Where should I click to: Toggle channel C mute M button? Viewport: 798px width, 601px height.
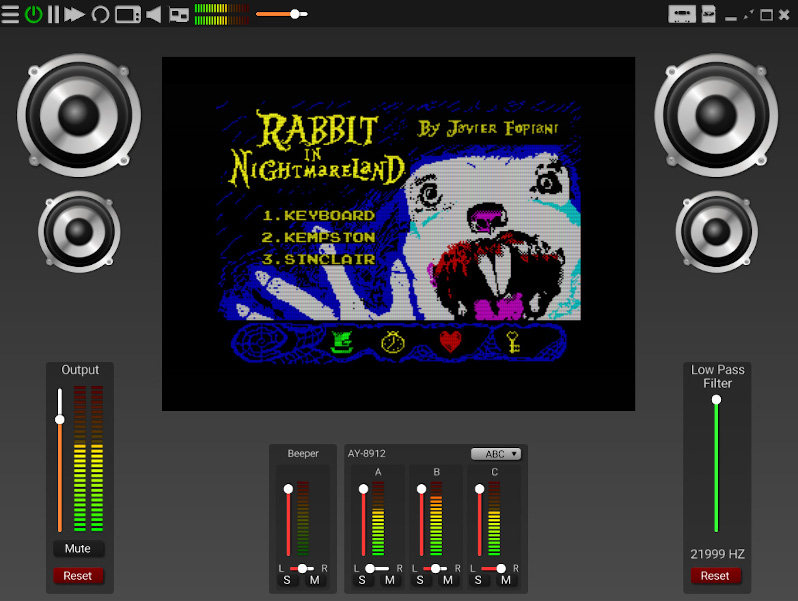tap(506, 580)
